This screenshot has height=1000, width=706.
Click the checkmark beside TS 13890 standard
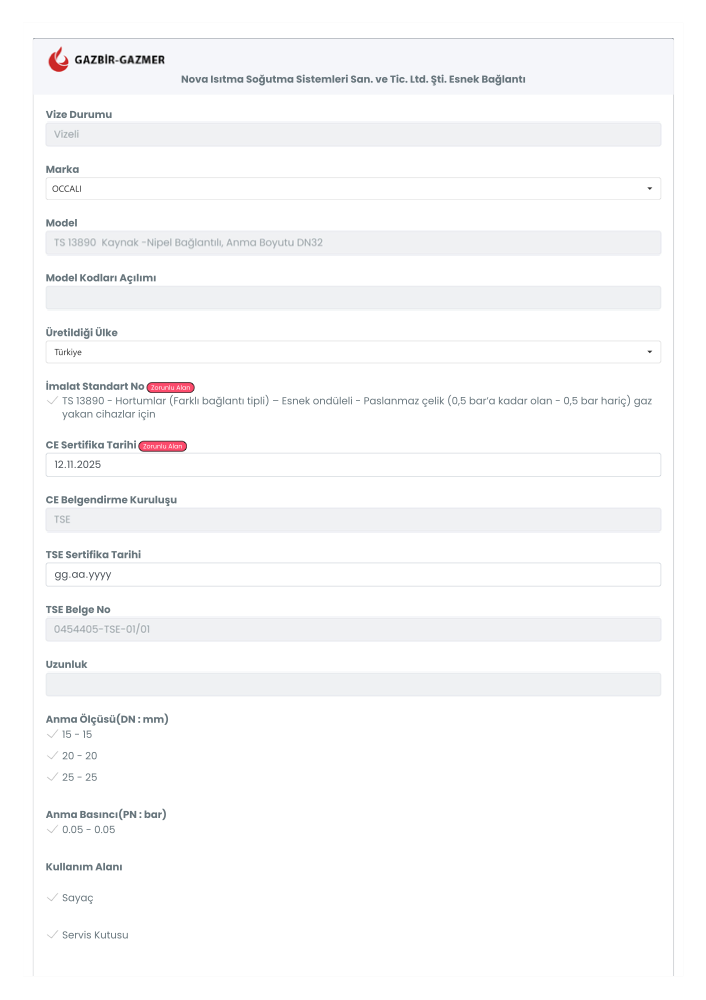[x=52, y=401]
